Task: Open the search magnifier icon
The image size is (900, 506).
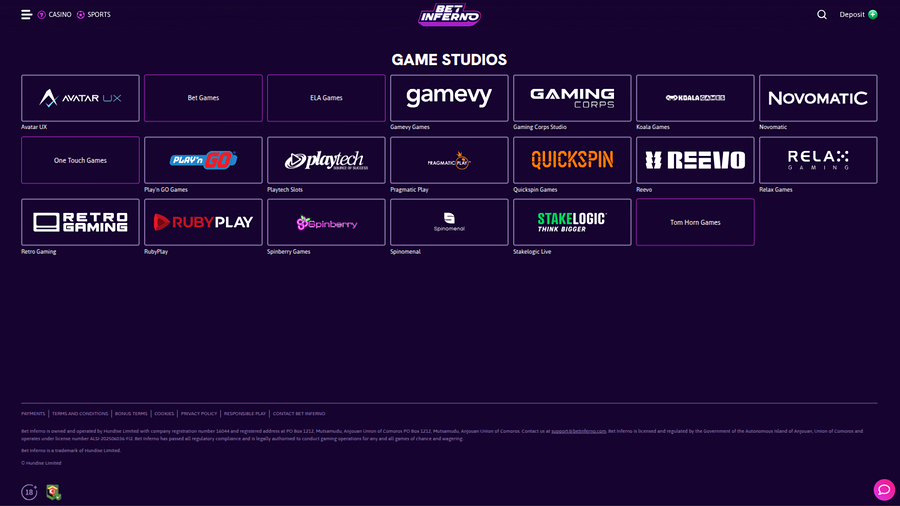Action: [822, 14]
